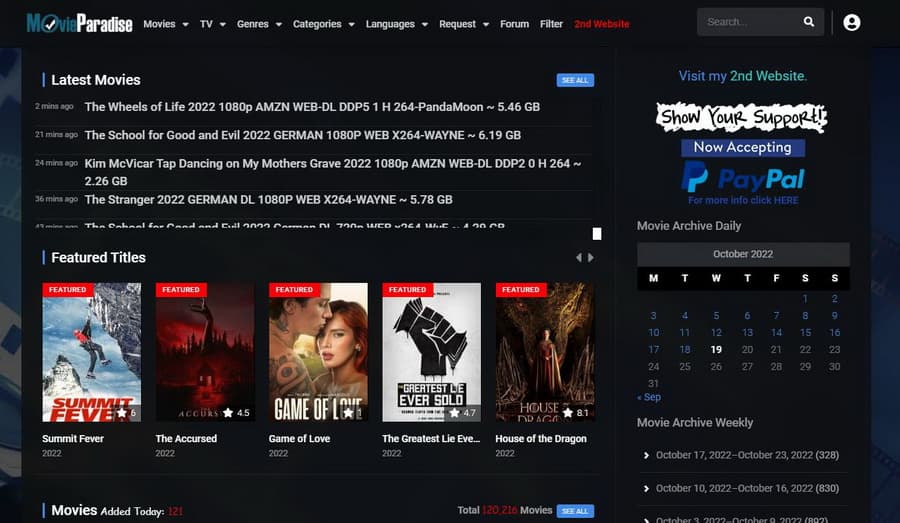900x523 pixels.
Task: Expand the Movies dropdown menu
Action: (x=166, y=24)
